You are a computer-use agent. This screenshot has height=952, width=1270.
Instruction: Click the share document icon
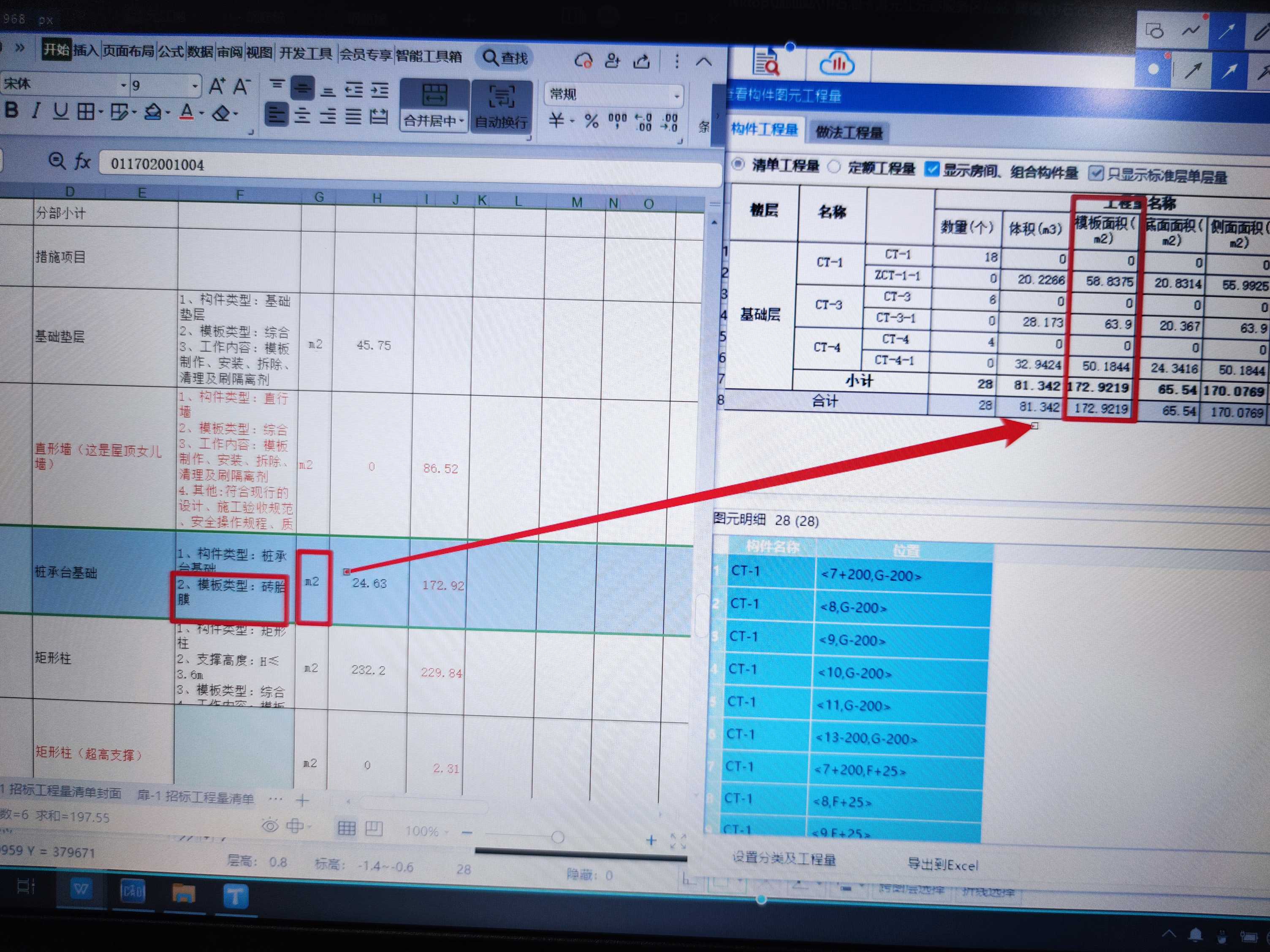642,61
